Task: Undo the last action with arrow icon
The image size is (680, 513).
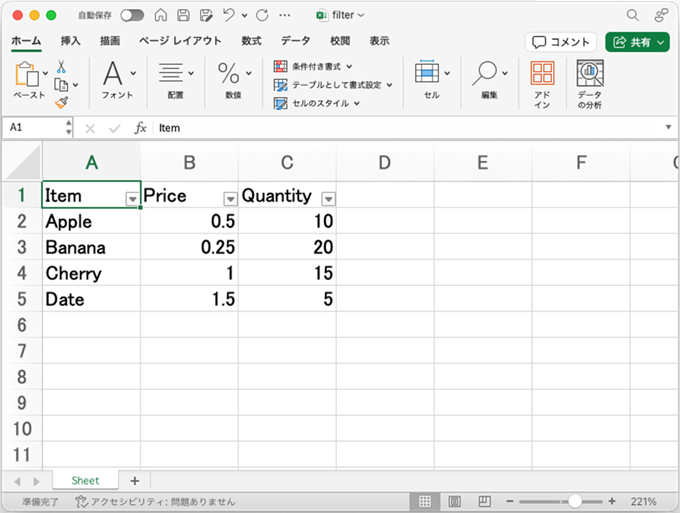Action: [x=229, y=15]
